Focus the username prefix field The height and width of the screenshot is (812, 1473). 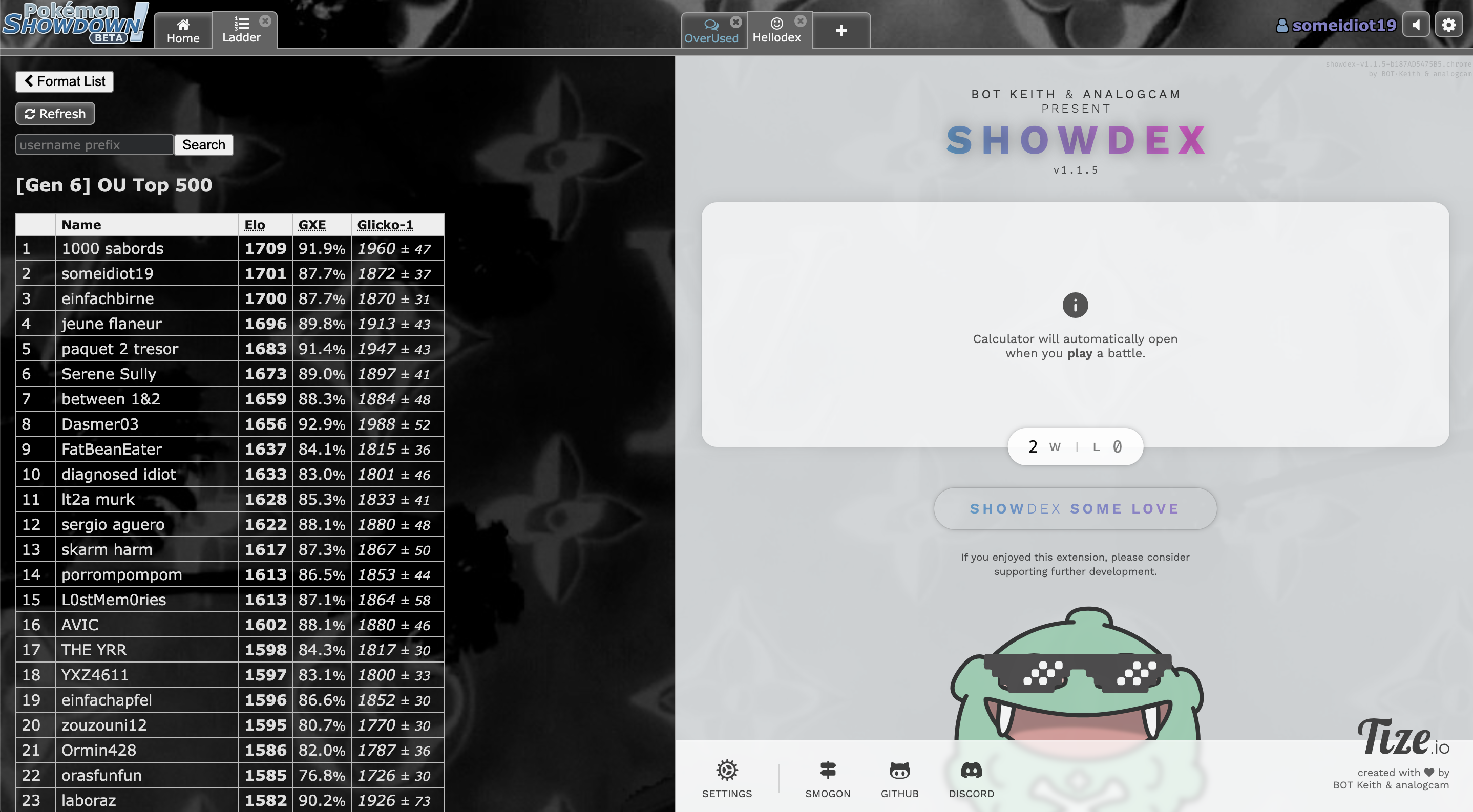(94, 145)
